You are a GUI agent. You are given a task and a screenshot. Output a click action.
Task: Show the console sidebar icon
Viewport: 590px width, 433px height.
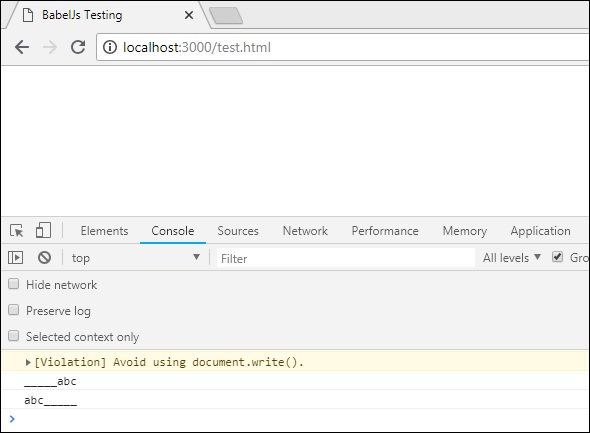(x=15, y=258)
